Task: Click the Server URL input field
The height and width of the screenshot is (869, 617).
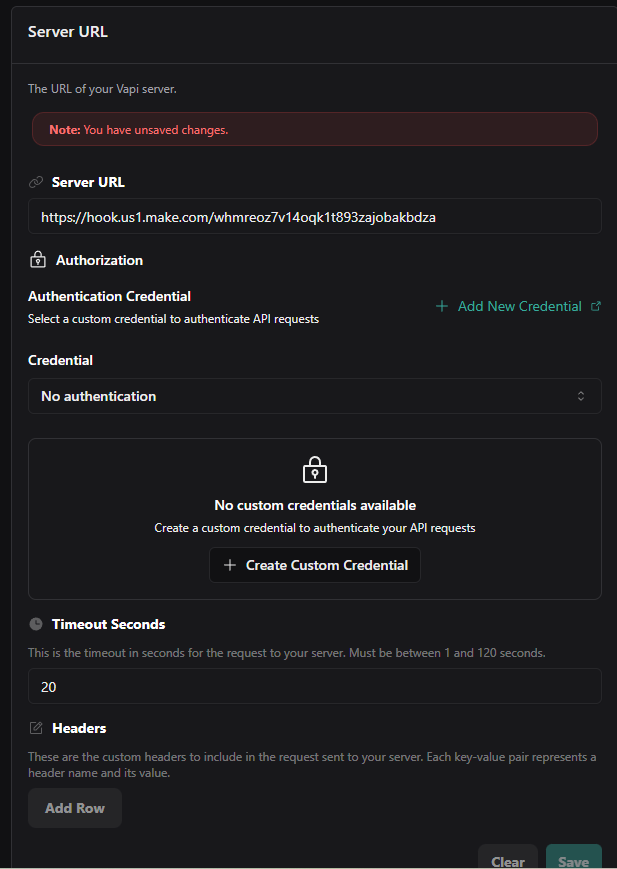Action: 314,216
